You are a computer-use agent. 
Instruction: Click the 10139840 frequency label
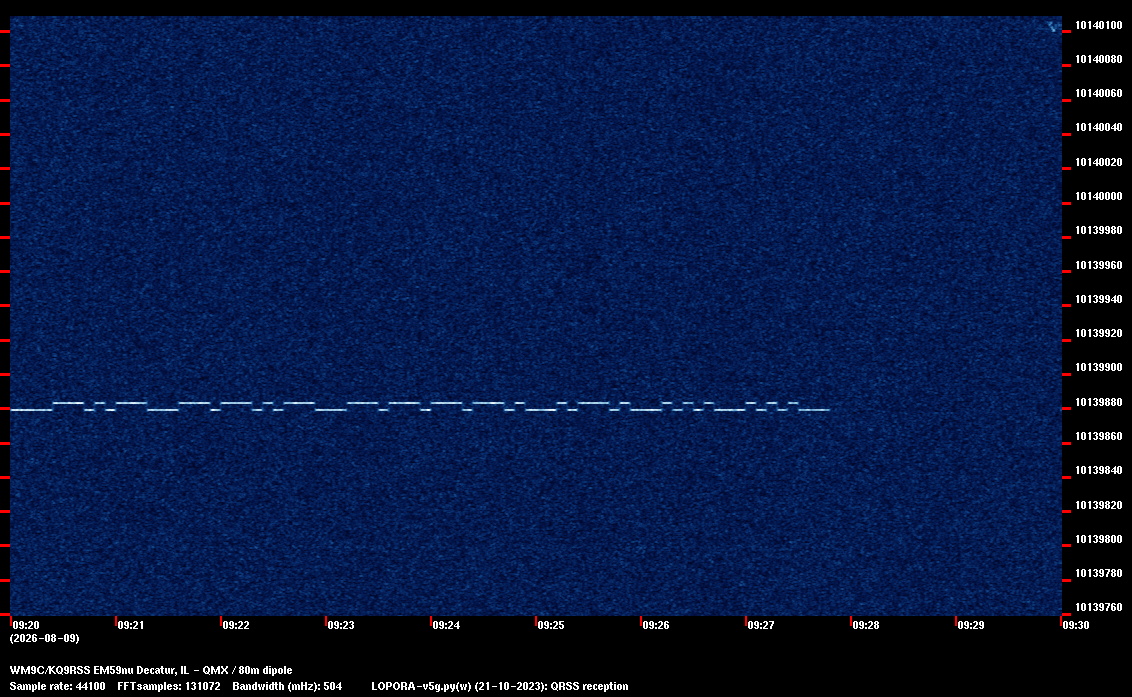tap(1098, 470)
